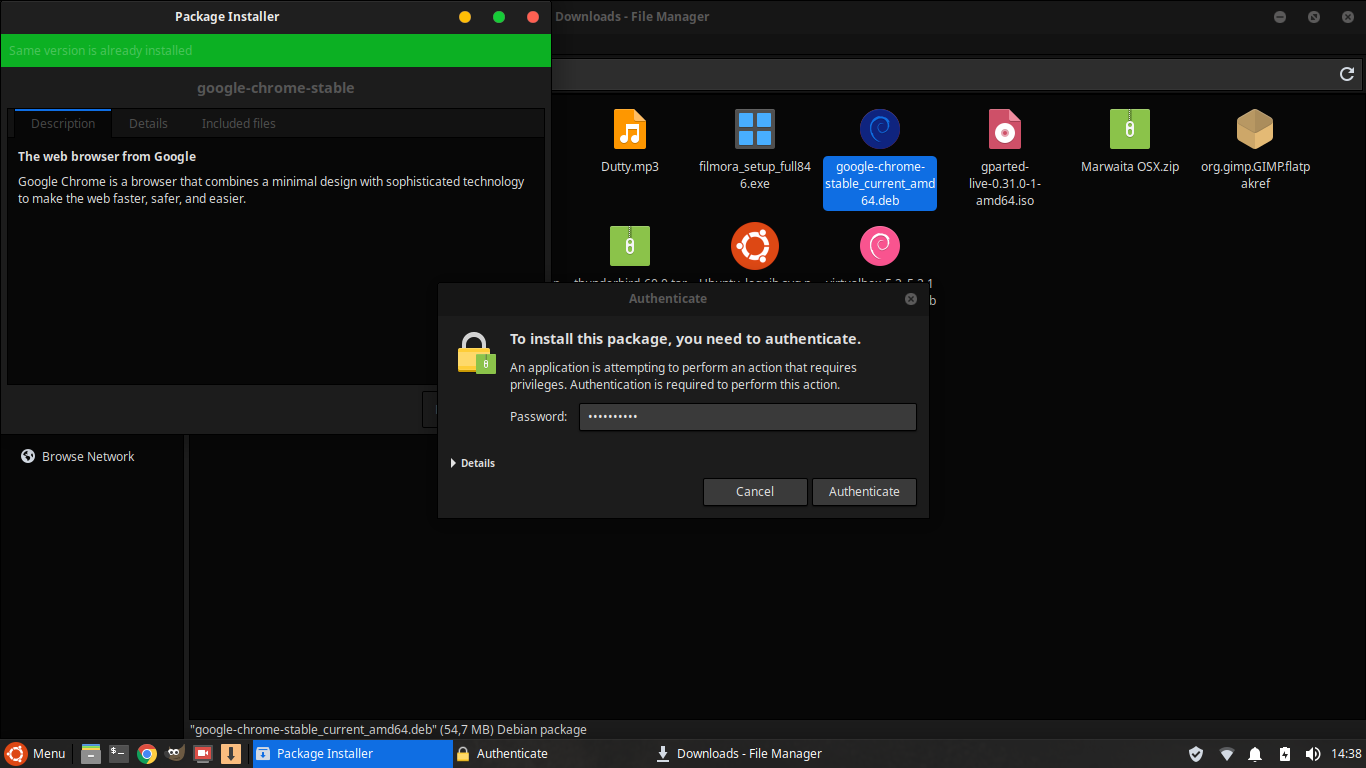Select the org.gimp.GIMP.flatpakref package icon
Viewport: 1366px width, 768px height.
[1254, 130]
